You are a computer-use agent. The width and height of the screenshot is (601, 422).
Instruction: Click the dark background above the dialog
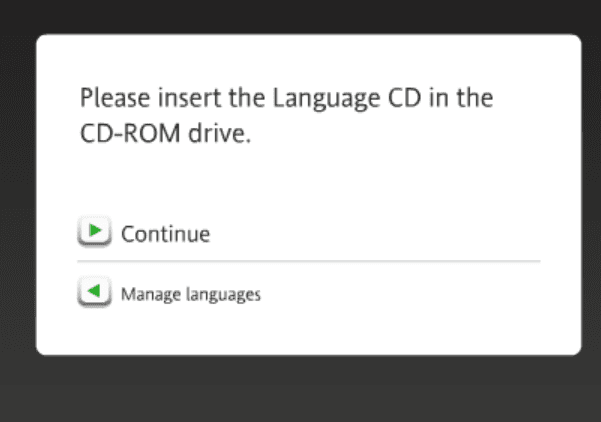point(300,16)
